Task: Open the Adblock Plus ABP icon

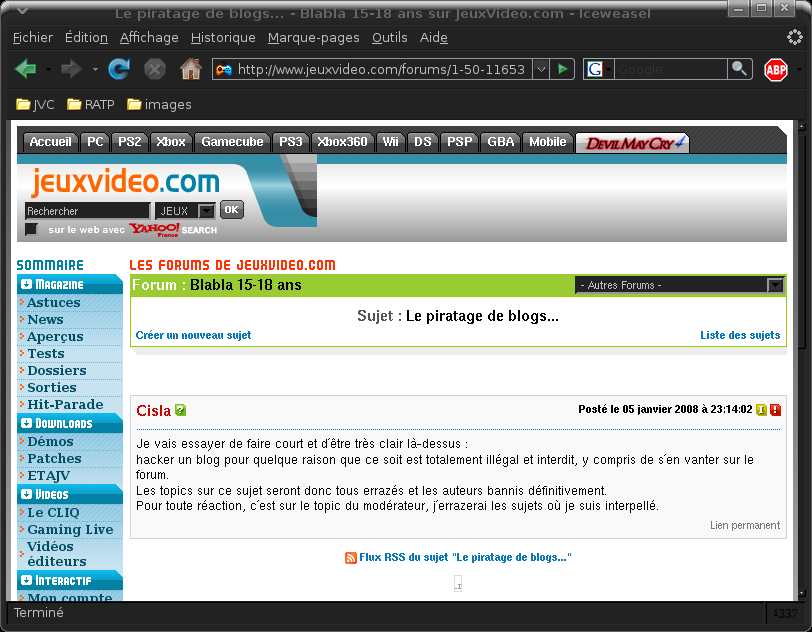Action: 776,69
